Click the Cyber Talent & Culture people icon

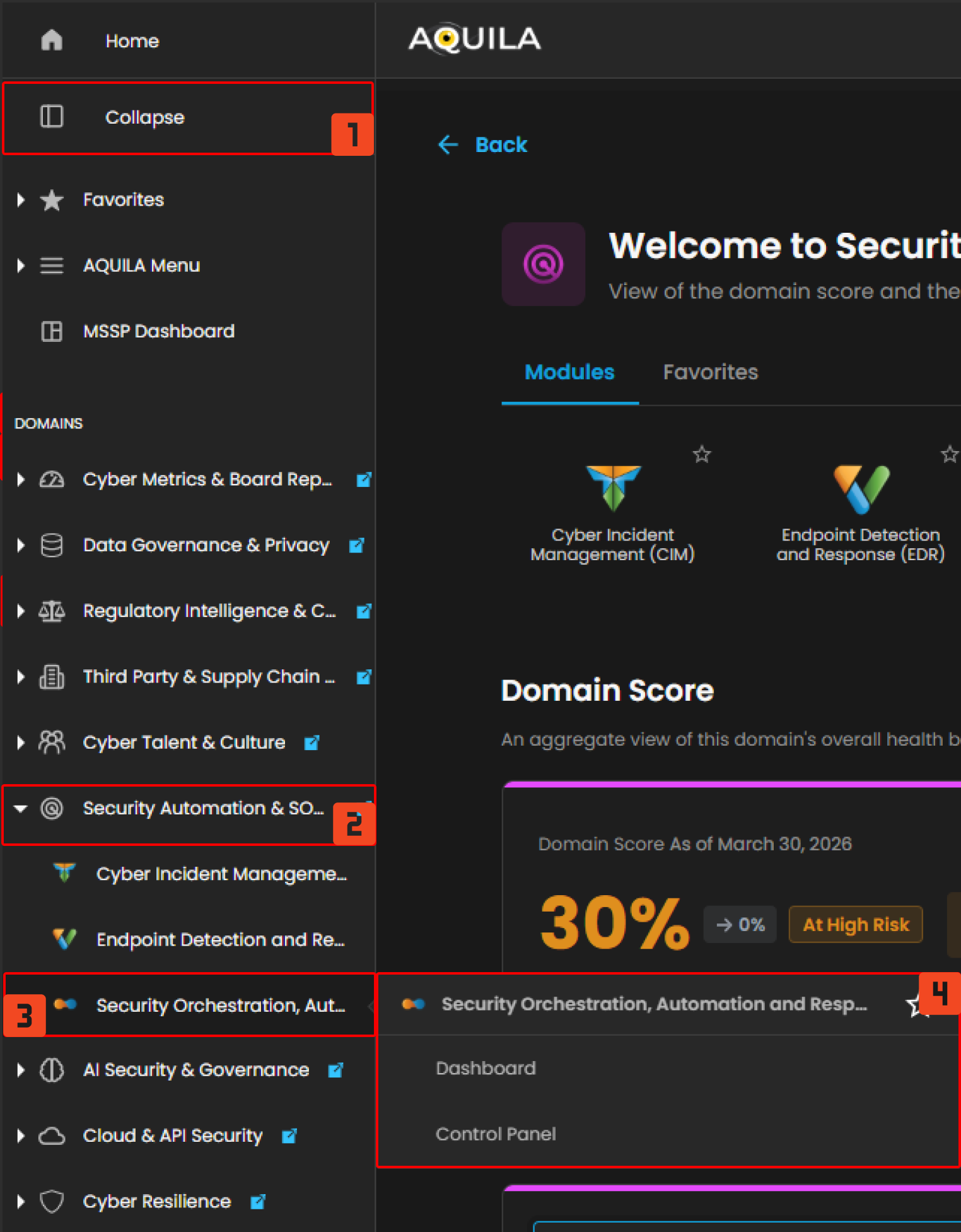52,742
